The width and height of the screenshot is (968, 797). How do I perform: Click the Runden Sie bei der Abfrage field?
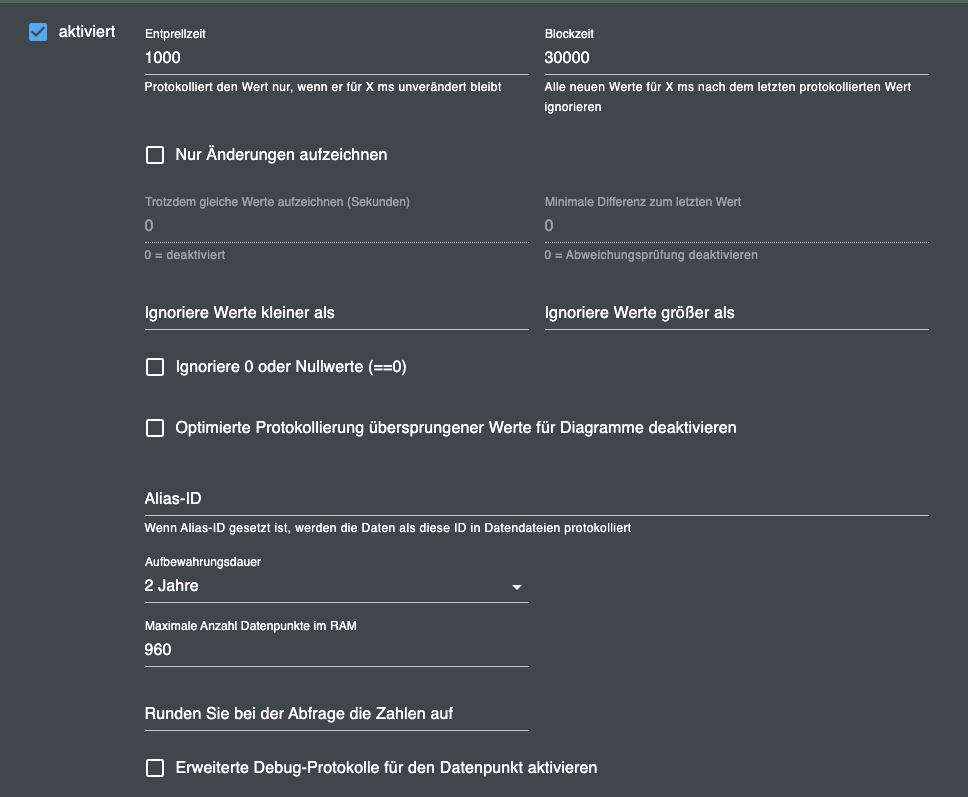pyautogui.click(x=336, y=714)
